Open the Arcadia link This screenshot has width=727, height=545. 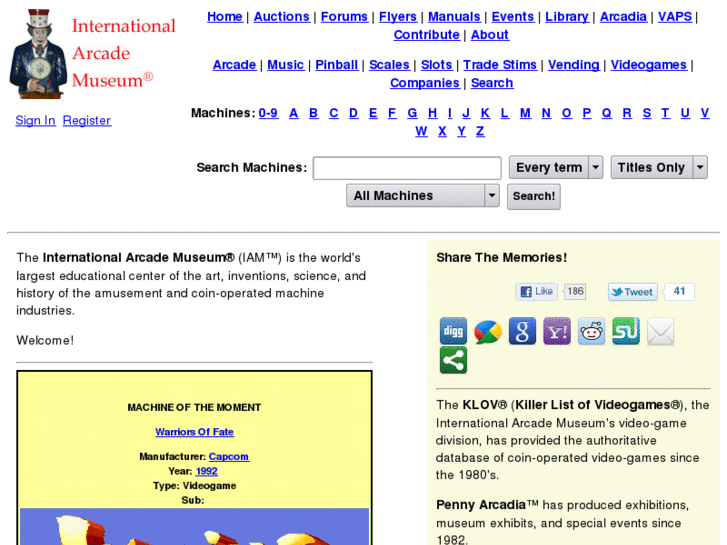coord(623,17)
